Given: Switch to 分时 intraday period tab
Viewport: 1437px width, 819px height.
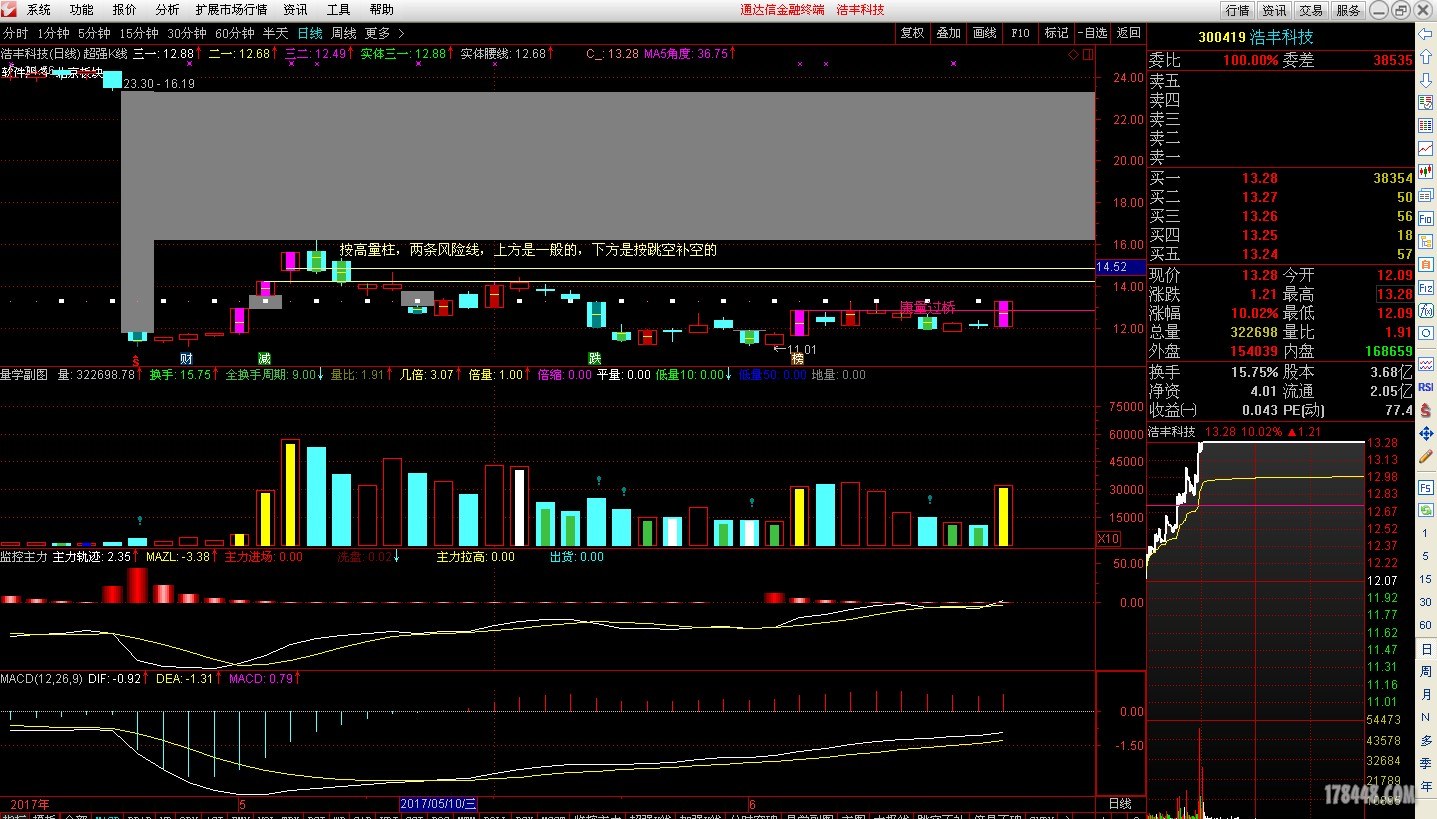Looking at the screenshot, I should [x=16, y=33].
